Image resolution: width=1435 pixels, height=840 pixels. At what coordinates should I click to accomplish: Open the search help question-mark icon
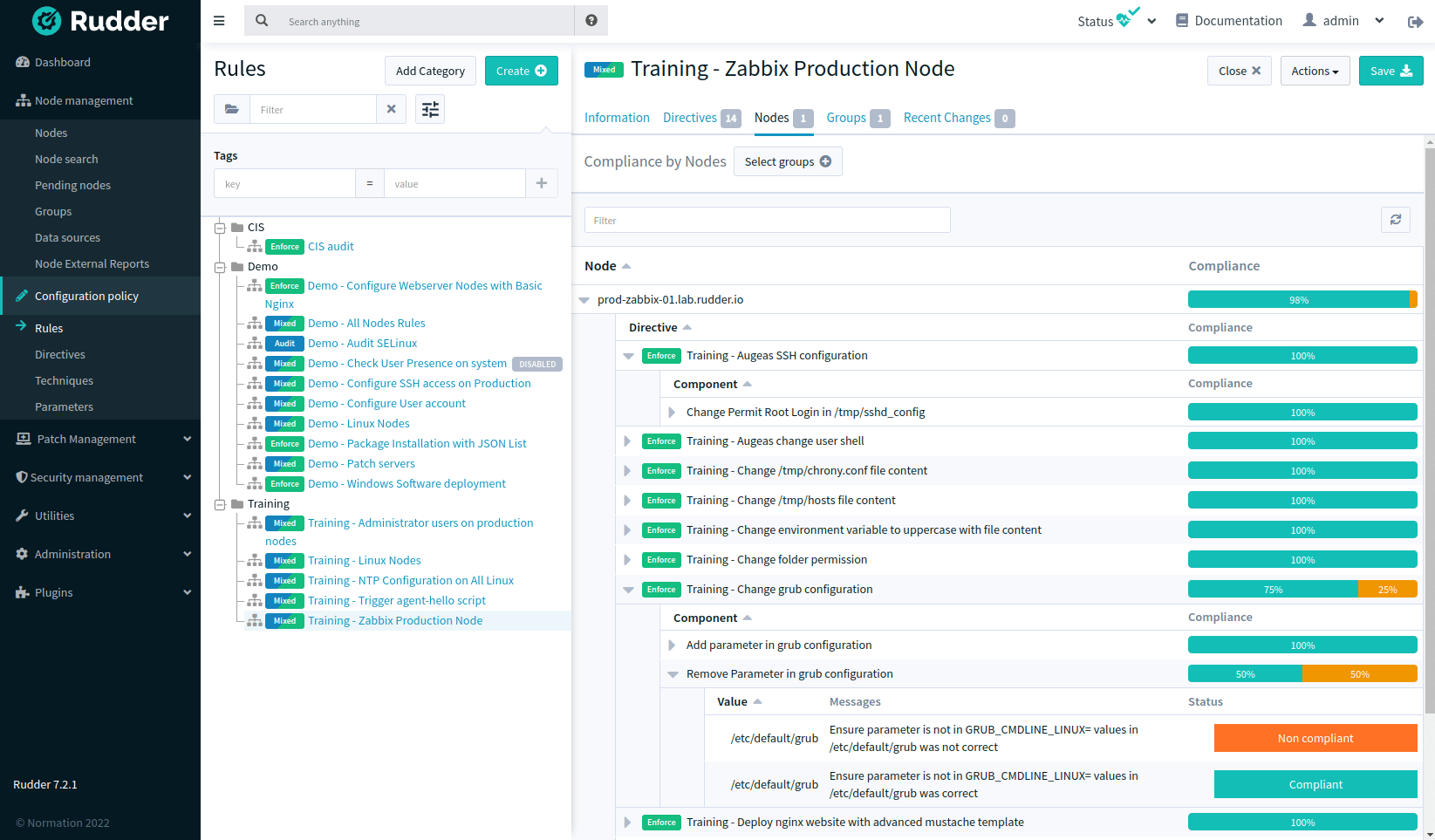pos(591,21)
